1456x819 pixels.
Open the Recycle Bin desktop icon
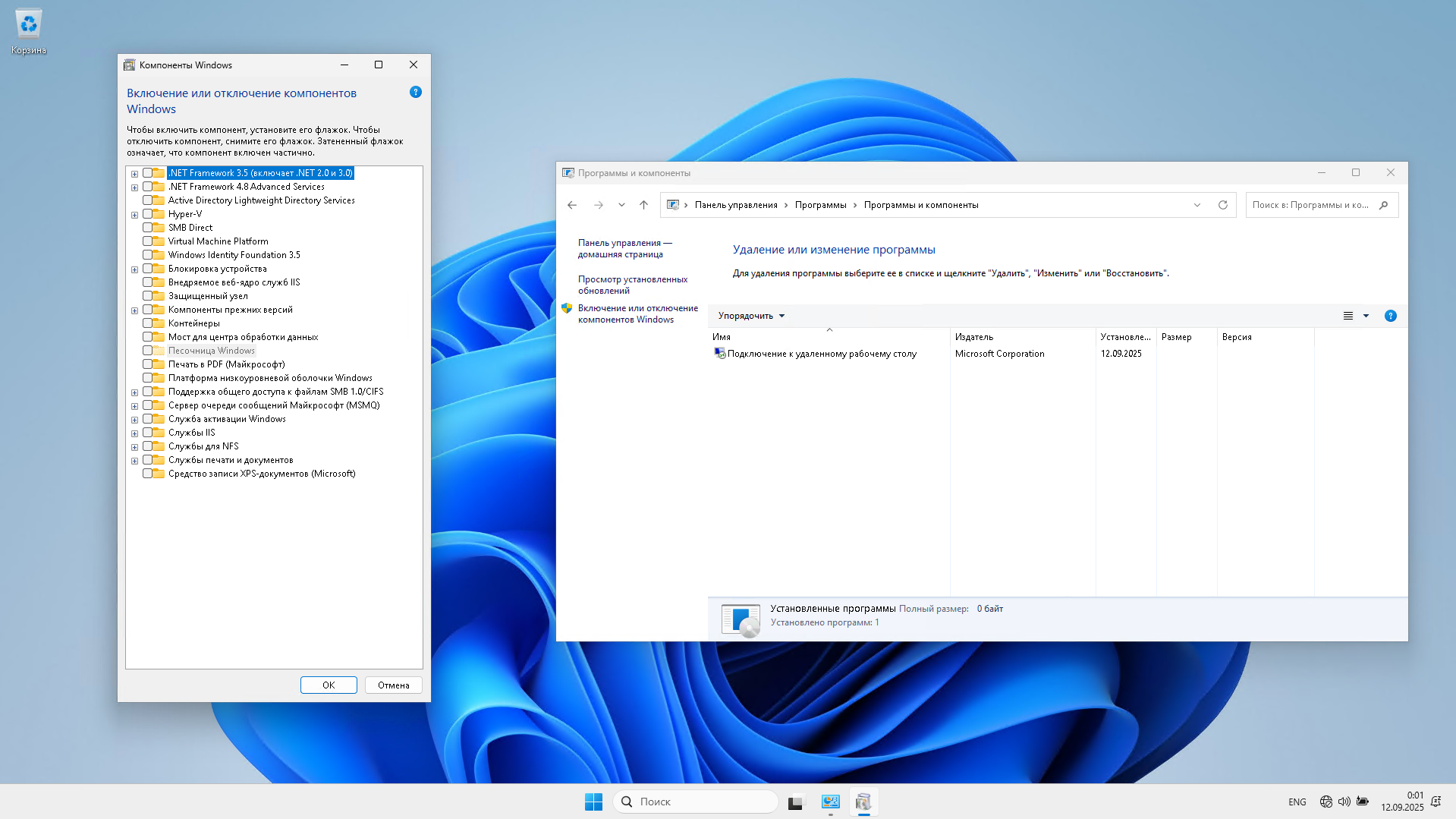click(29, 32)
